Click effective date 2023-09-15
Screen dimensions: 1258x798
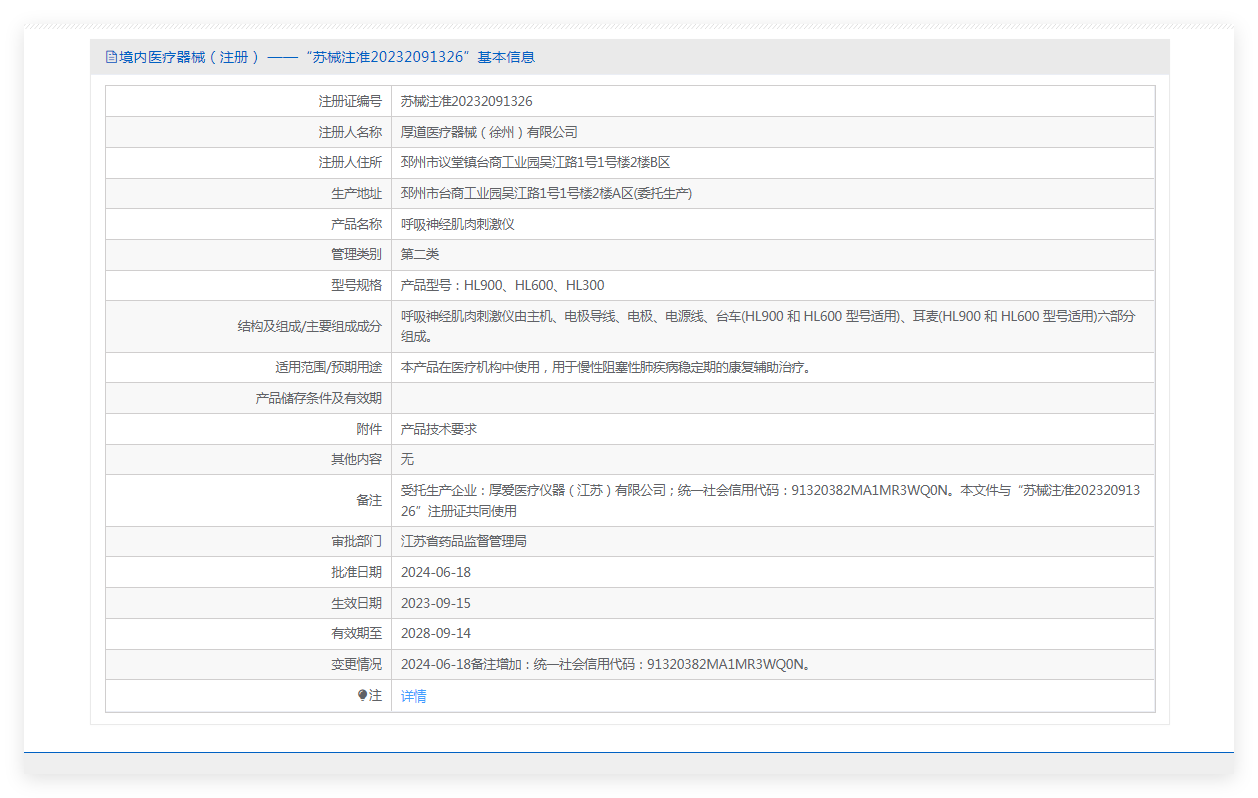pos(436,604)
